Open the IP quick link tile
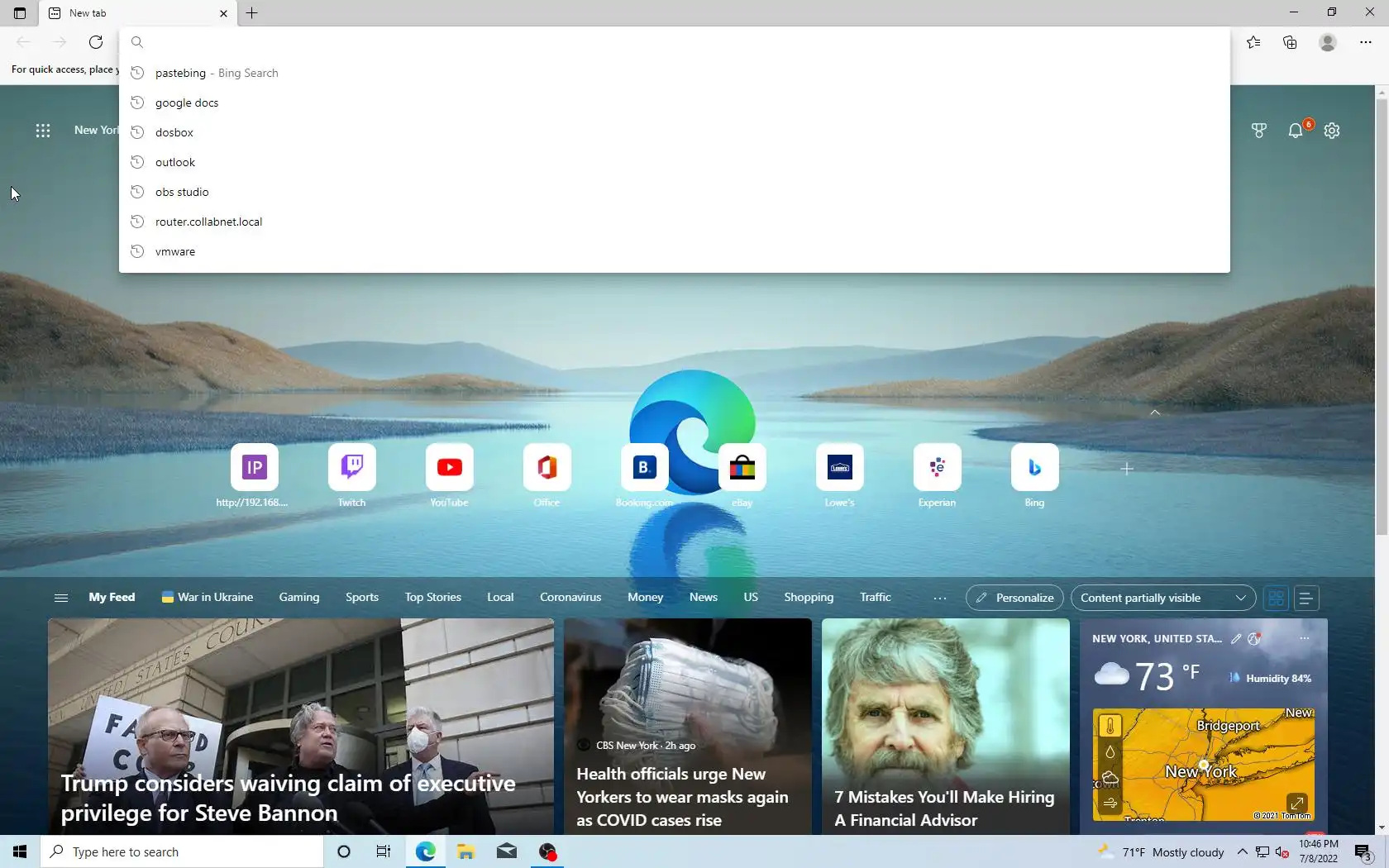Screen dimensions: 1389x868 [255, 467]
